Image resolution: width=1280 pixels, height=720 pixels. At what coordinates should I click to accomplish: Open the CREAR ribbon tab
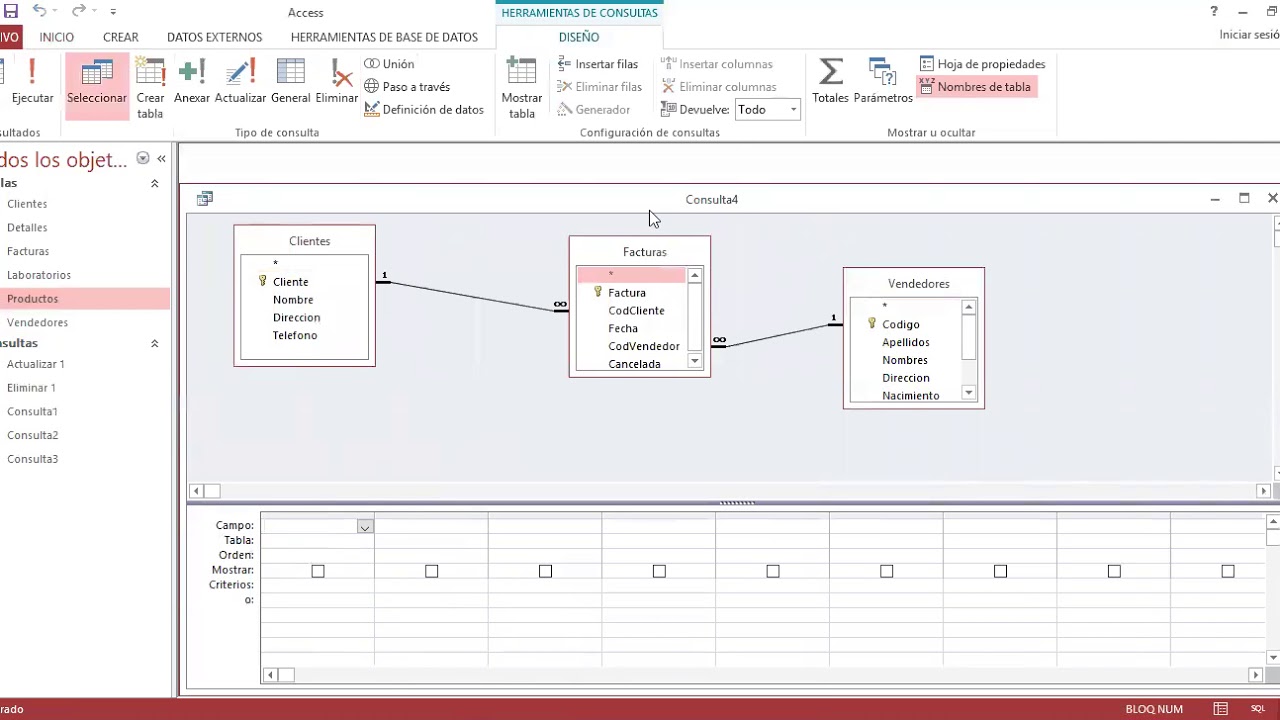121,37
